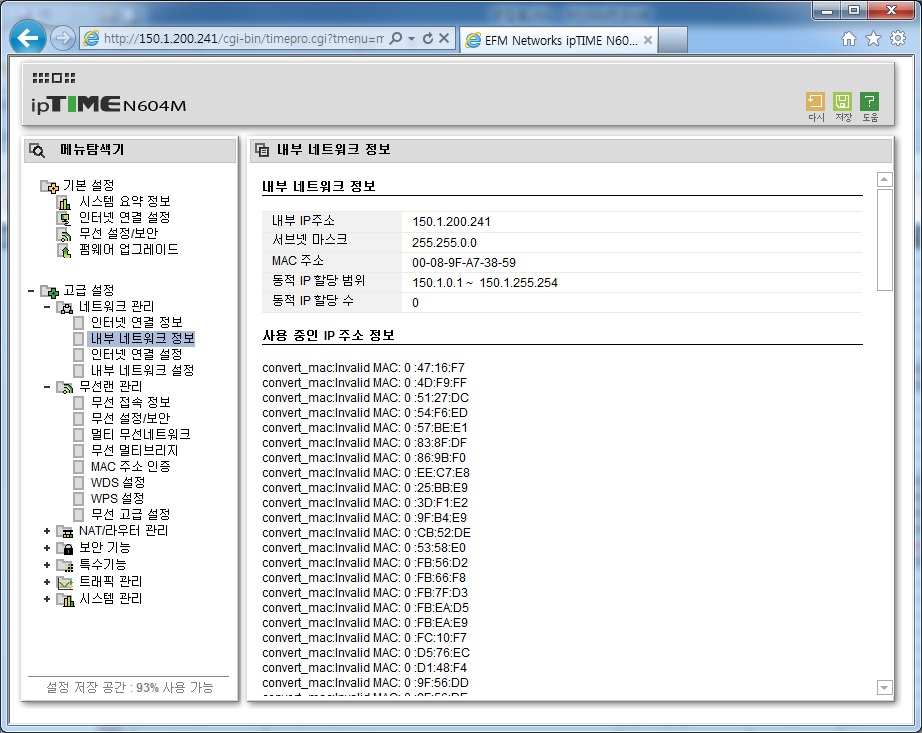Expand the 트래픽 관리 node
This screenshot has width=922, height=733.
(46, 582)
